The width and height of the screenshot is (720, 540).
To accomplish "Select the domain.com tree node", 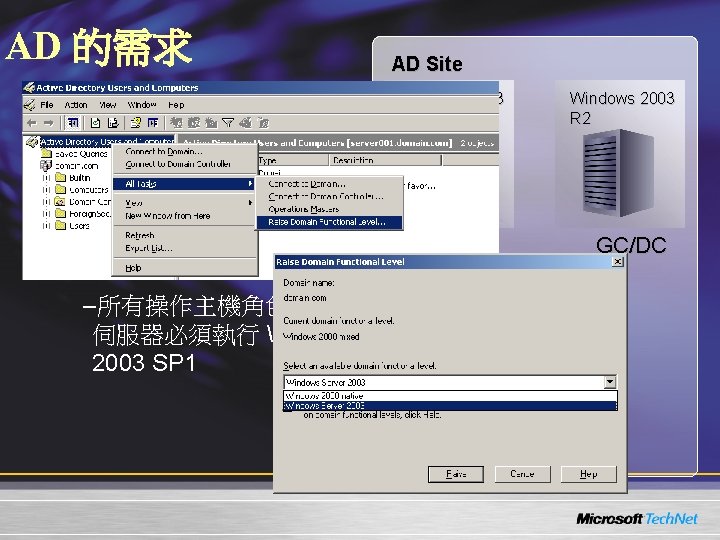I will (70, 165).
